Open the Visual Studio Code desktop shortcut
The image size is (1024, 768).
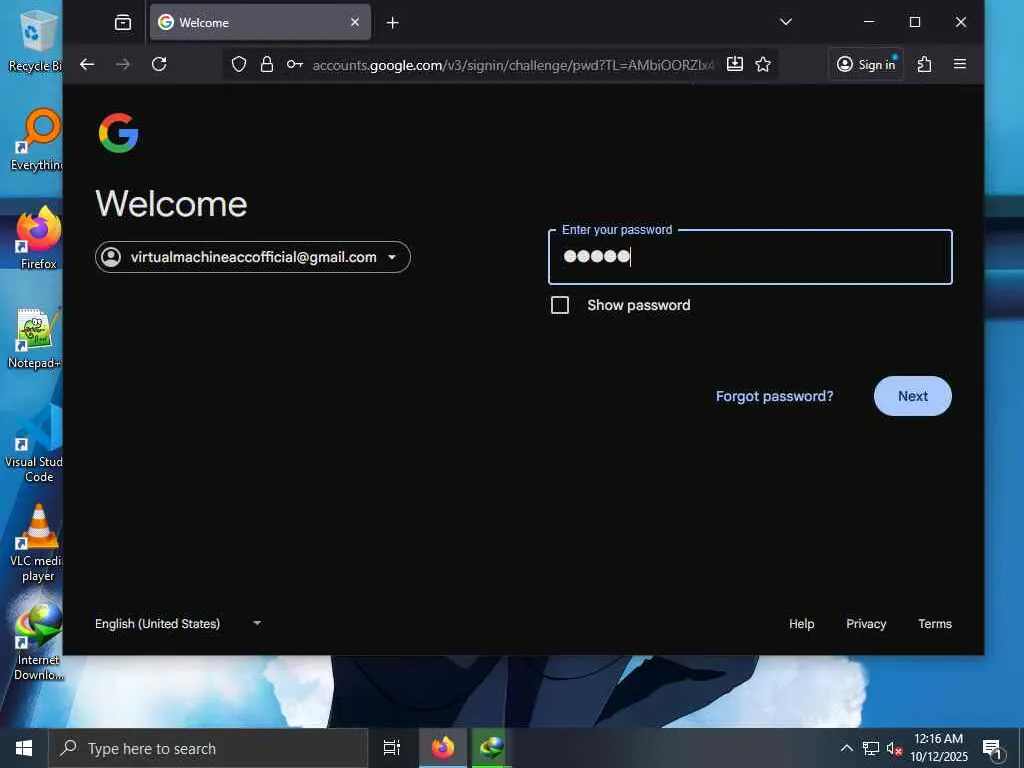(34, 444)
